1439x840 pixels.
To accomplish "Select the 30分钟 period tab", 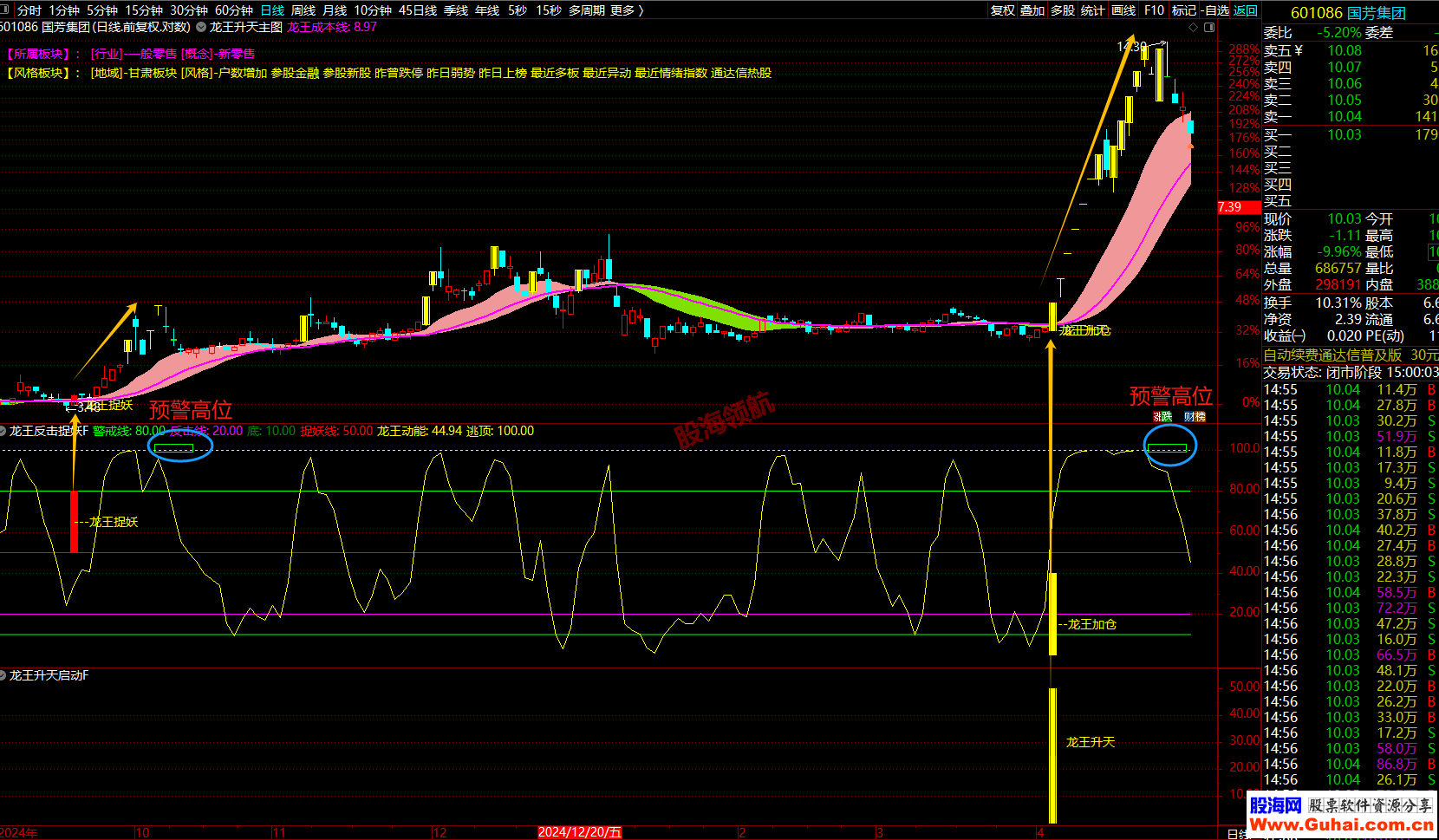I will point(189,10).
